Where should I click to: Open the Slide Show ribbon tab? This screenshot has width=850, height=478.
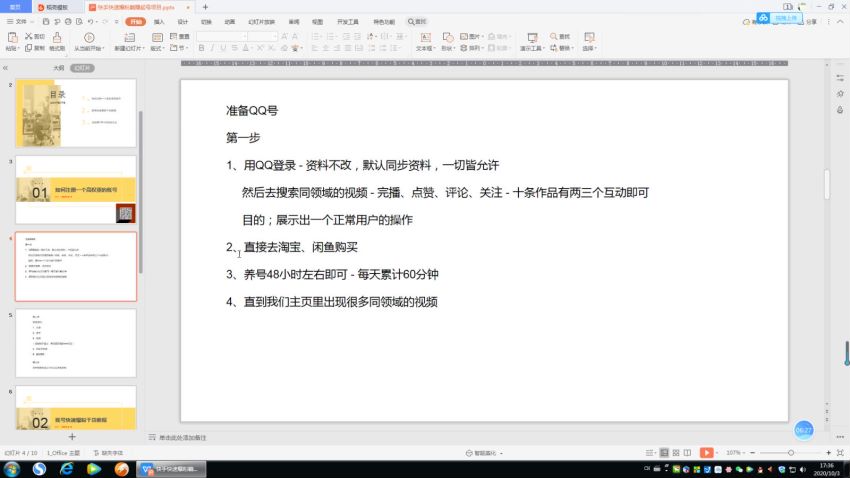[x=261, y=22]
